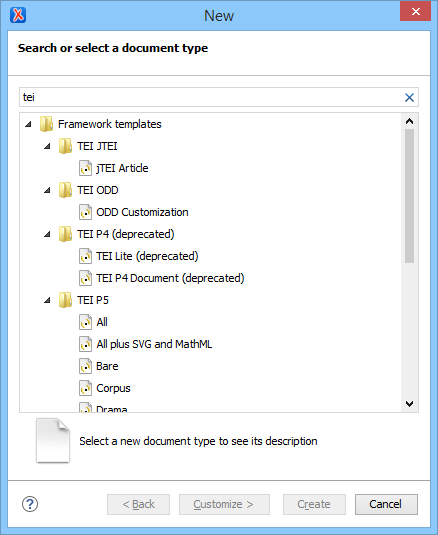This screenshot has height=535, width=438.
Task: Select the All template under TEI P5
Action: click(x=102, y=322)
